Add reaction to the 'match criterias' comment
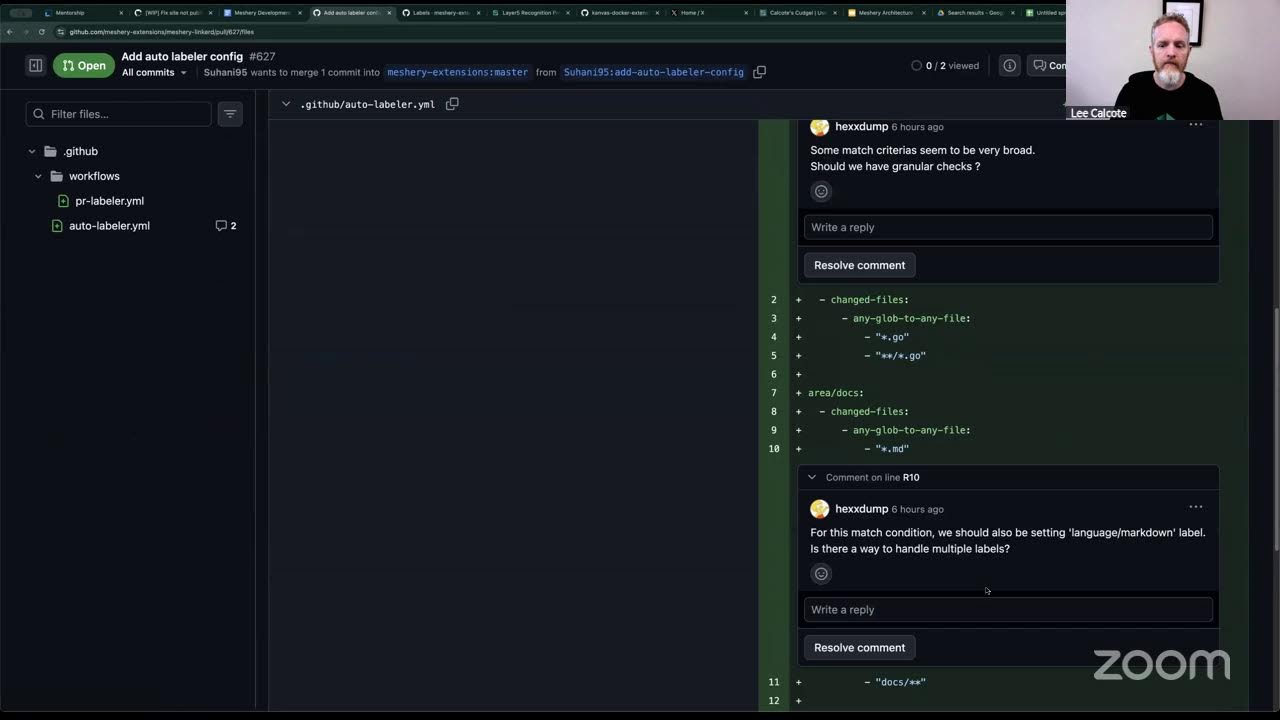Screen dimensions: 1280x720 pos(821,191)
